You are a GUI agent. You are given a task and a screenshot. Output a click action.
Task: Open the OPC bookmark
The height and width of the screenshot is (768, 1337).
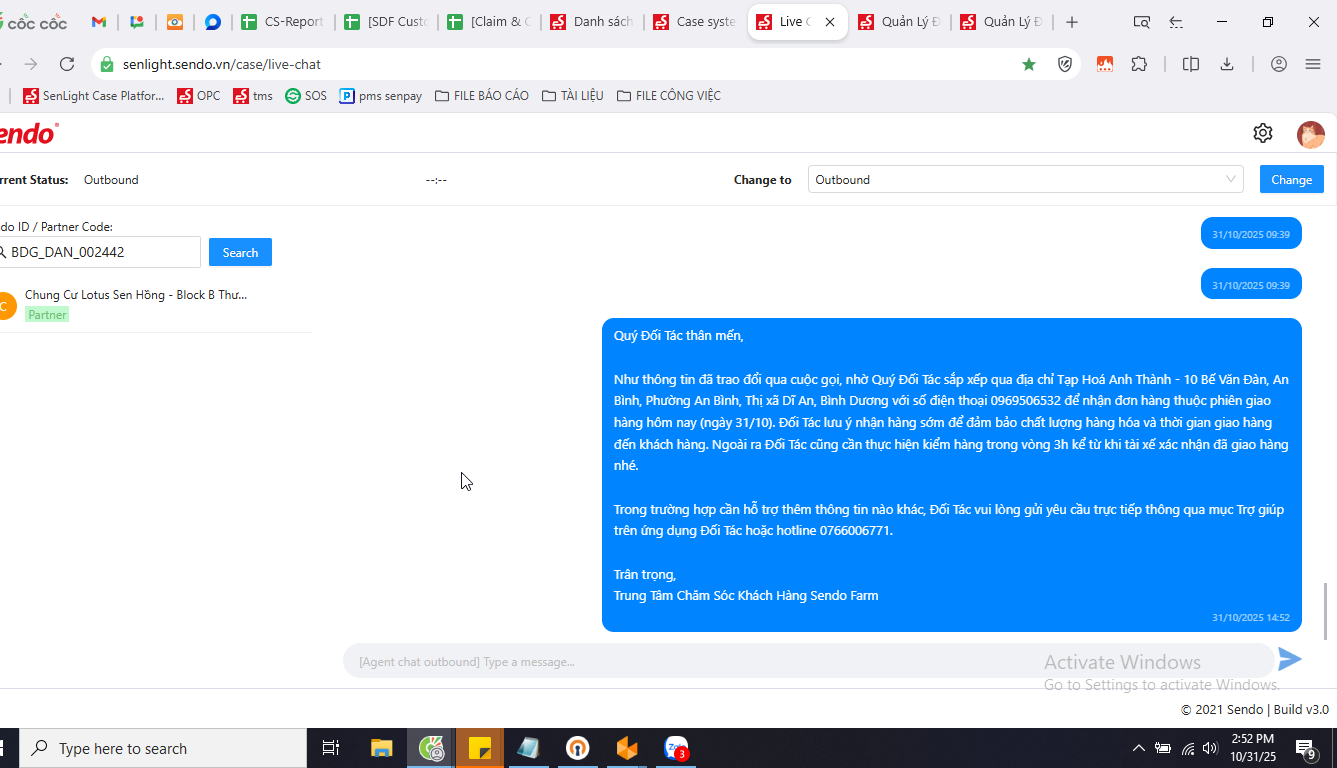199,96
